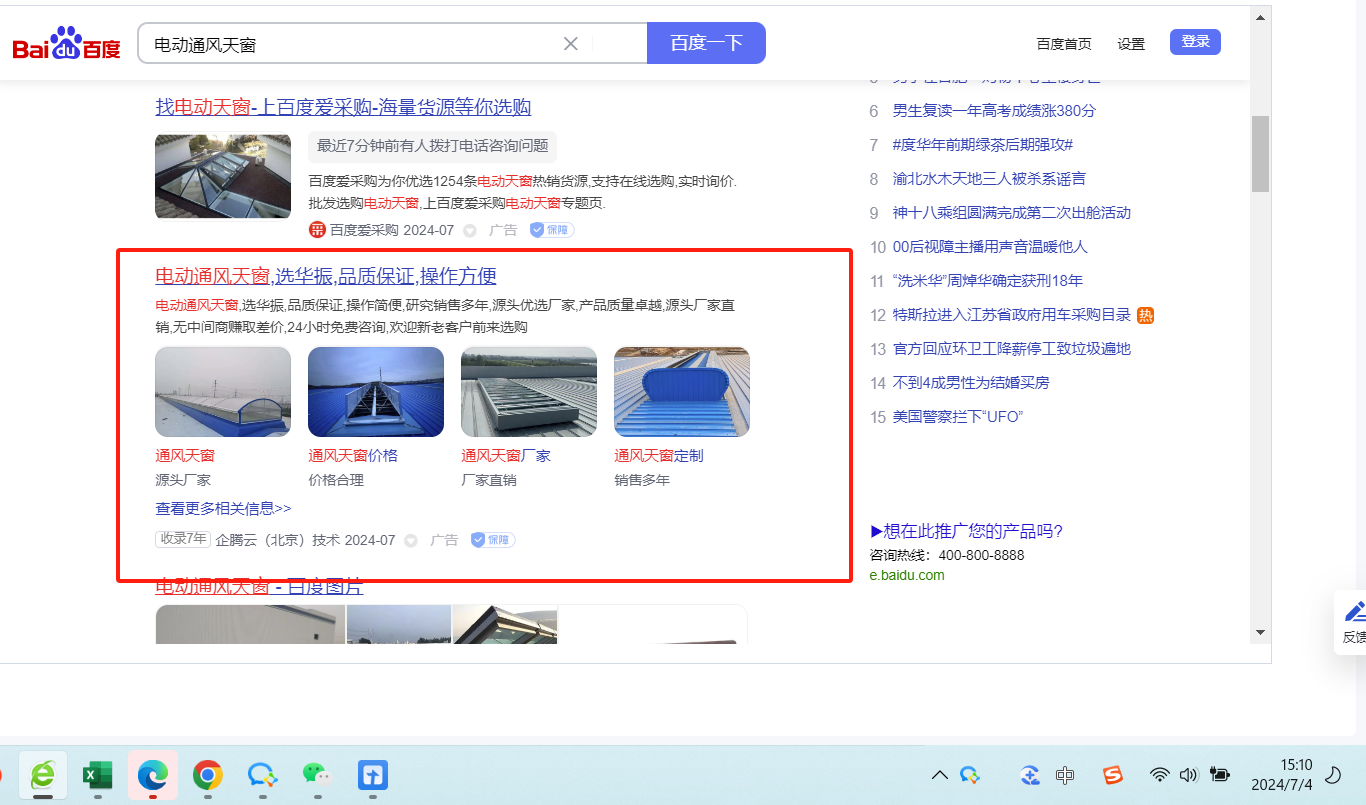The width and height of the screenshot is (1366, 805).
Task: Open hot search 官方回应环卫工降薪停工致垃圾遍地
Action: (1012, 349)
